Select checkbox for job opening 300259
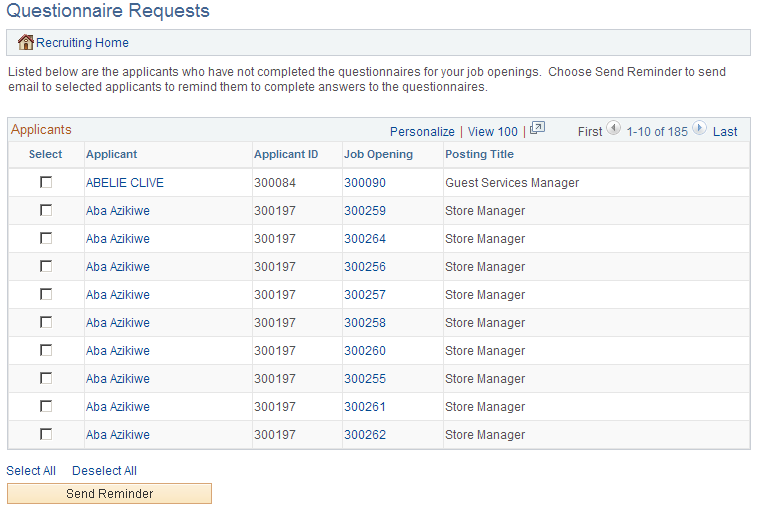This screenshot has height=509, width=758. pyautogui.click(x=46, y=210)
